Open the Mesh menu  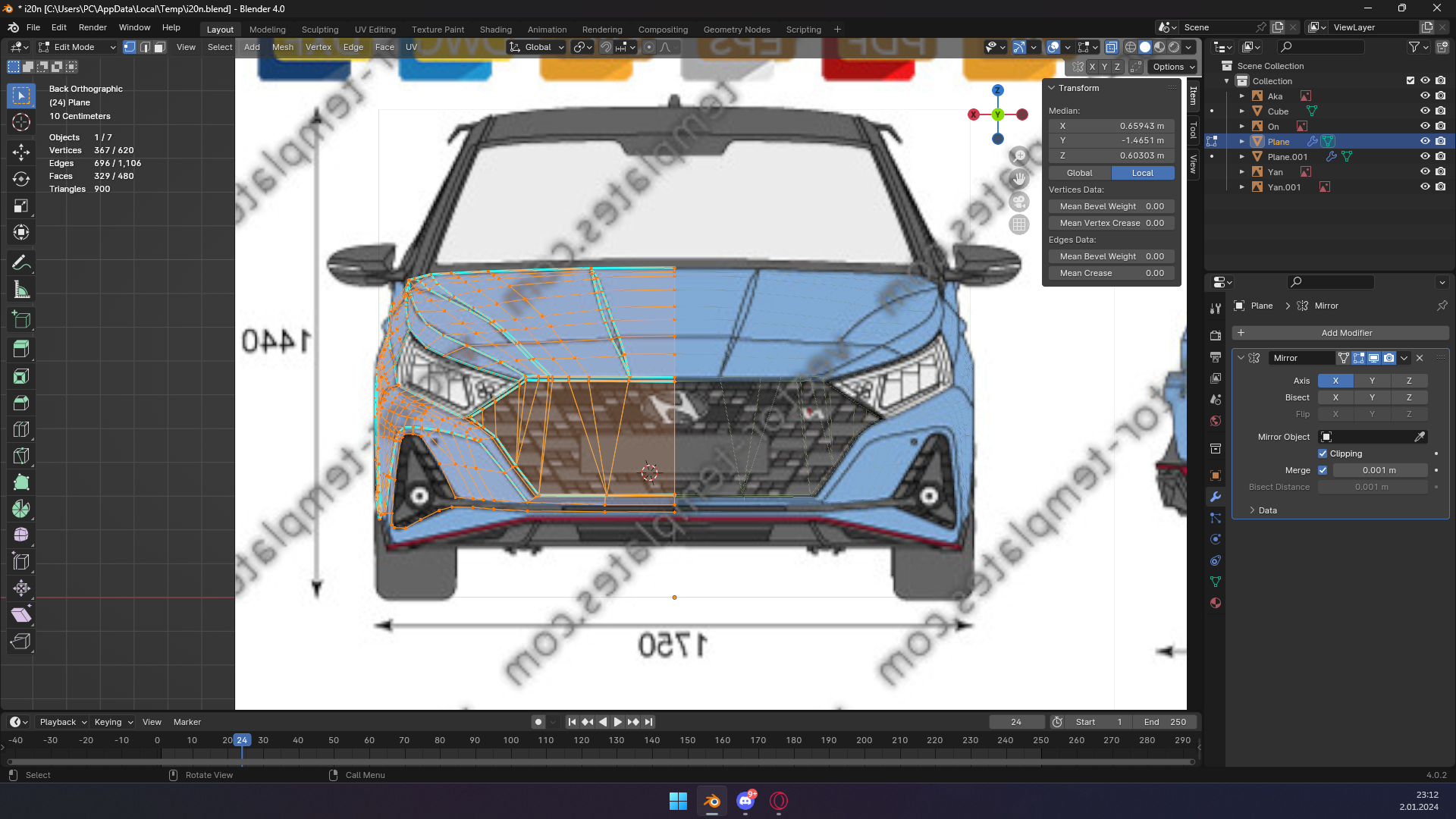pyautogui.click(x=282, y=47)
